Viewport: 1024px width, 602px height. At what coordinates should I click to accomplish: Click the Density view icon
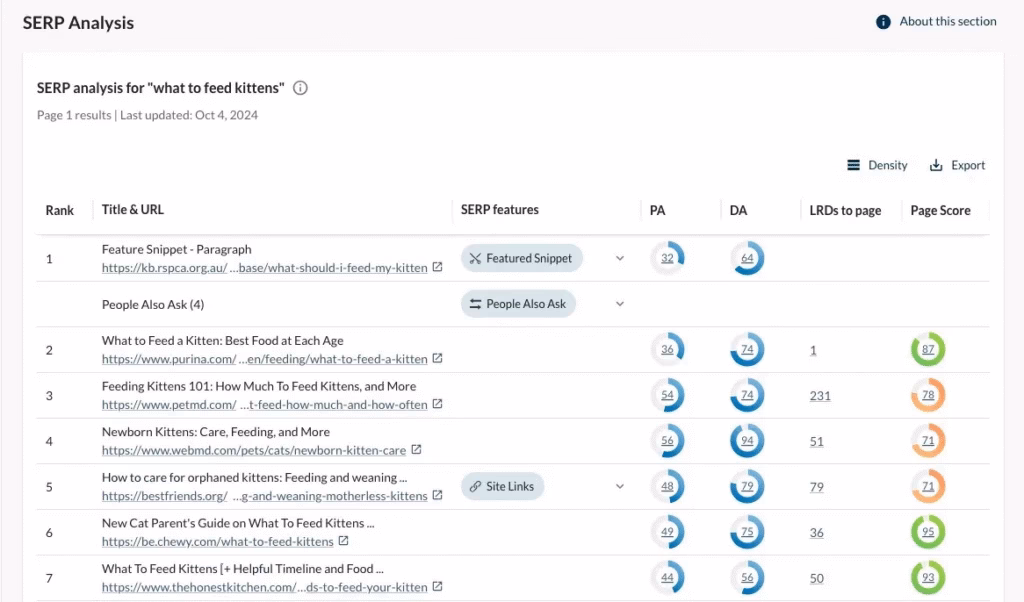tap(854, 165)
